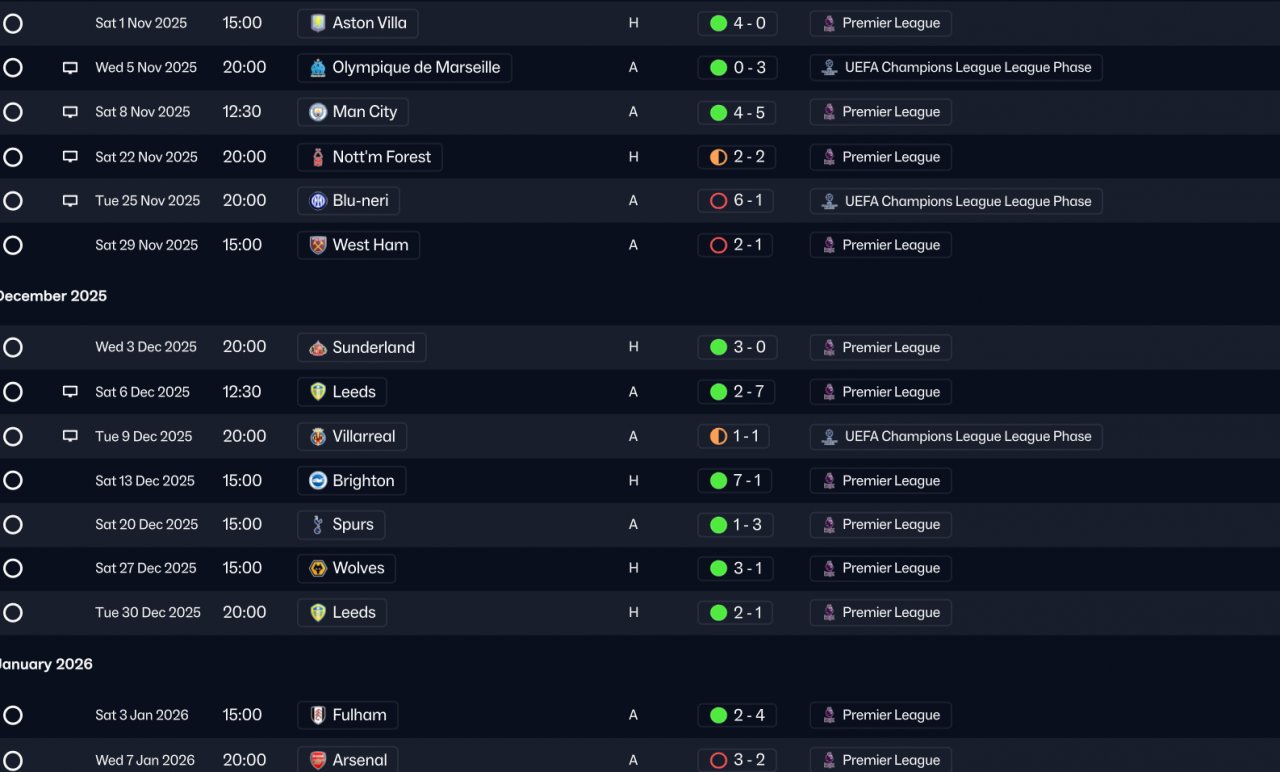Open UEFA Champions League League Phase for Marseille match
1280x772 pixels.
(956, 68)
